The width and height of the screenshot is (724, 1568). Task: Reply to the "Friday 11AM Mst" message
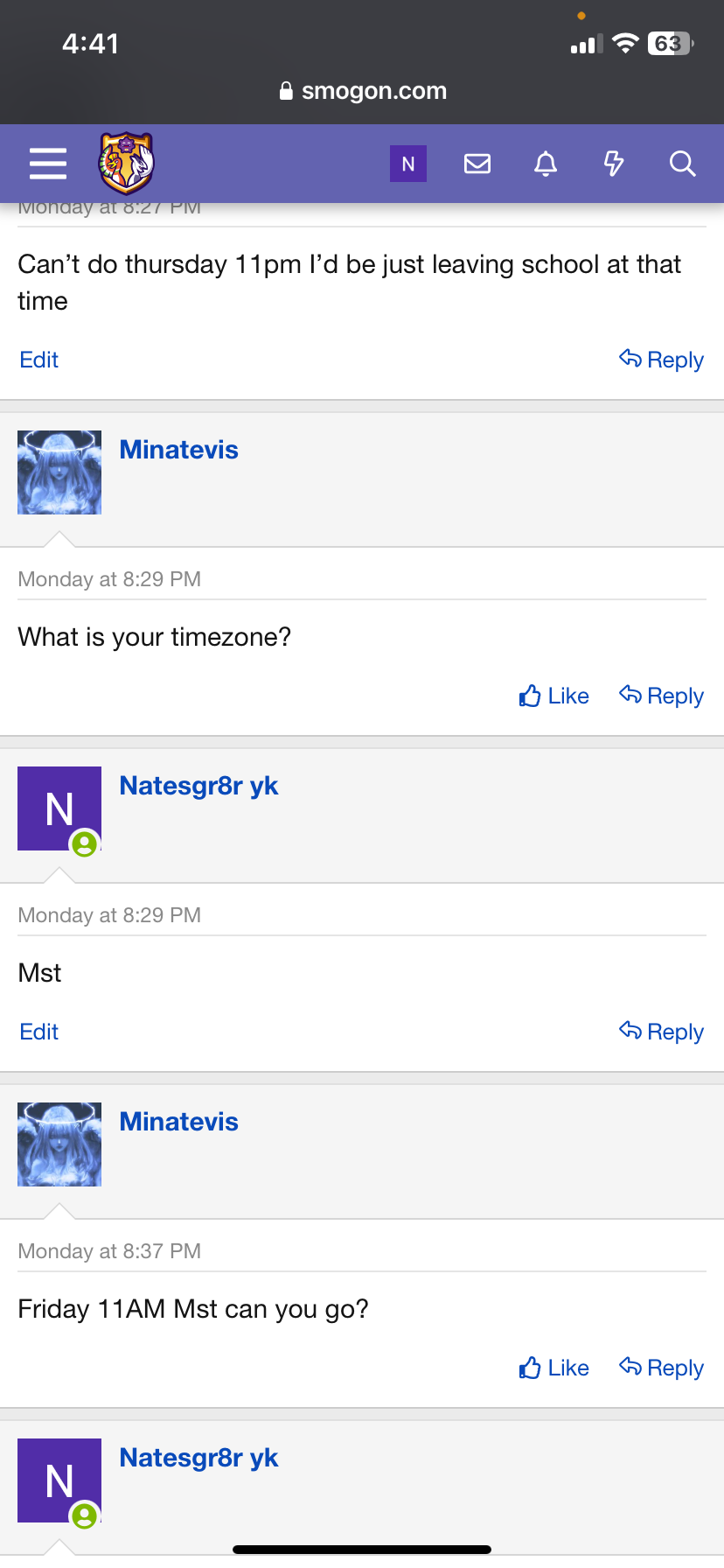coord(661,1368)
